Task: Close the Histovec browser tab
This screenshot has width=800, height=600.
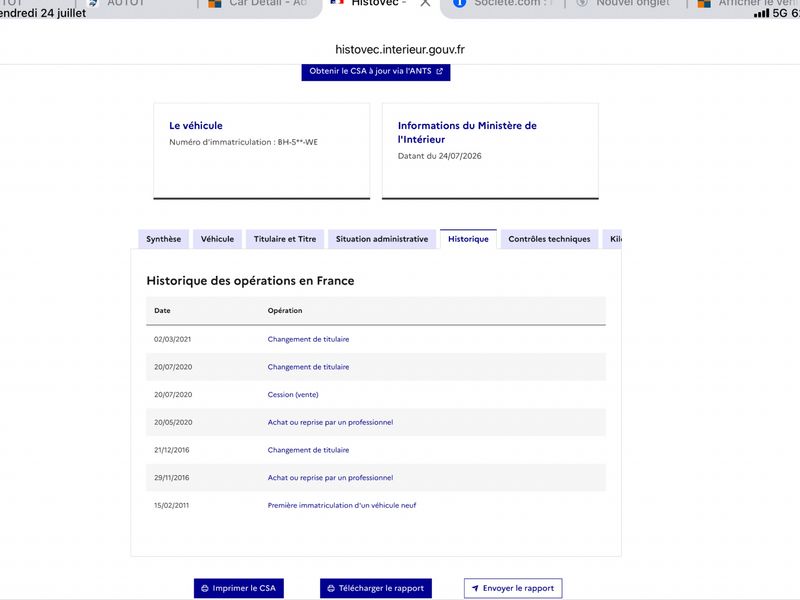Action: click(425, 3)
